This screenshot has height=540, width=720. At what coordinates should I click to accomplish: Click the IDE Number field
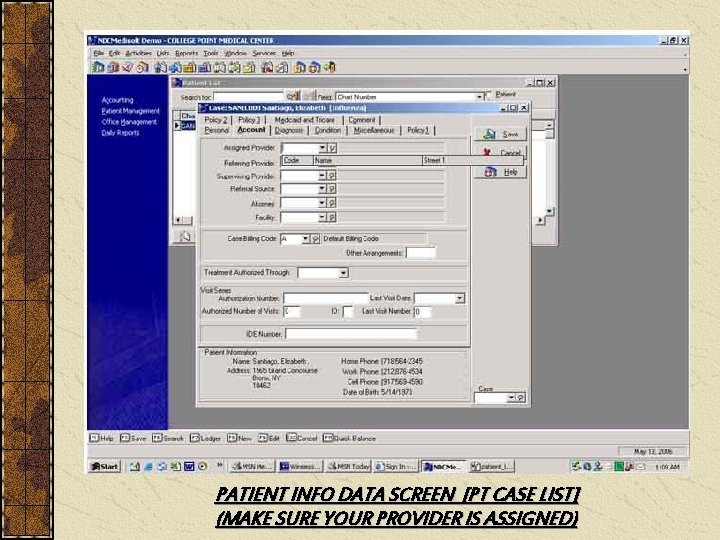351,334
